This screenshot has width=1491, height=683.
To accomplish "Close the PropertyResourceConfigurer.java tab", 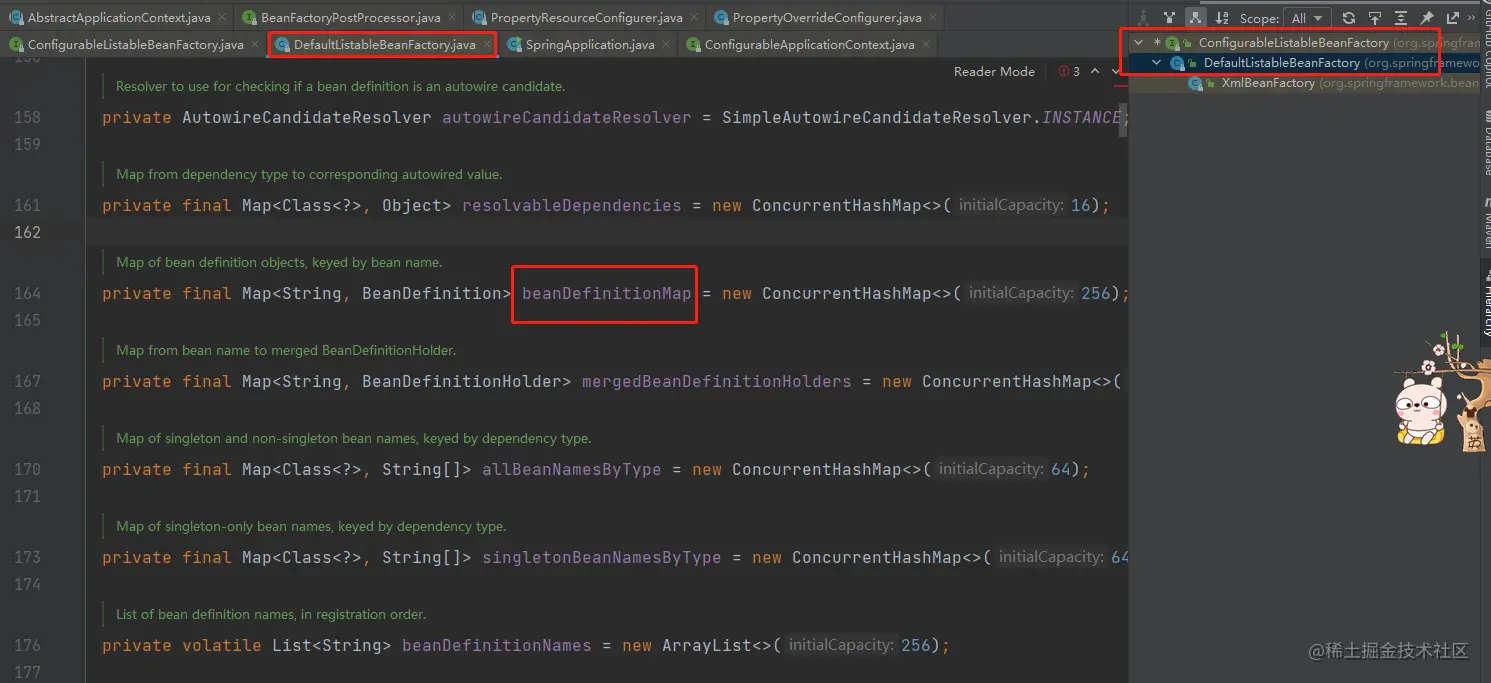I will [693, 18].
